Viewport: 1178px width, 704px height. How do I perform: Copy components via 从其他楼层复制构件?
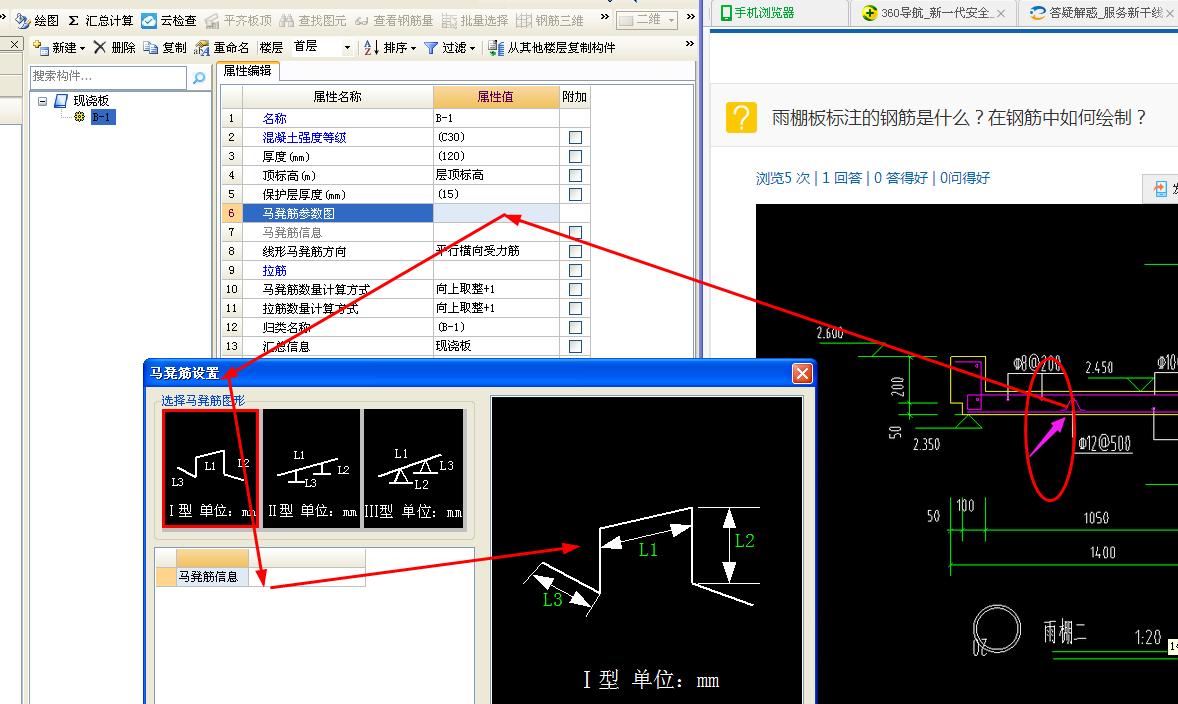[x=551, y=47]
